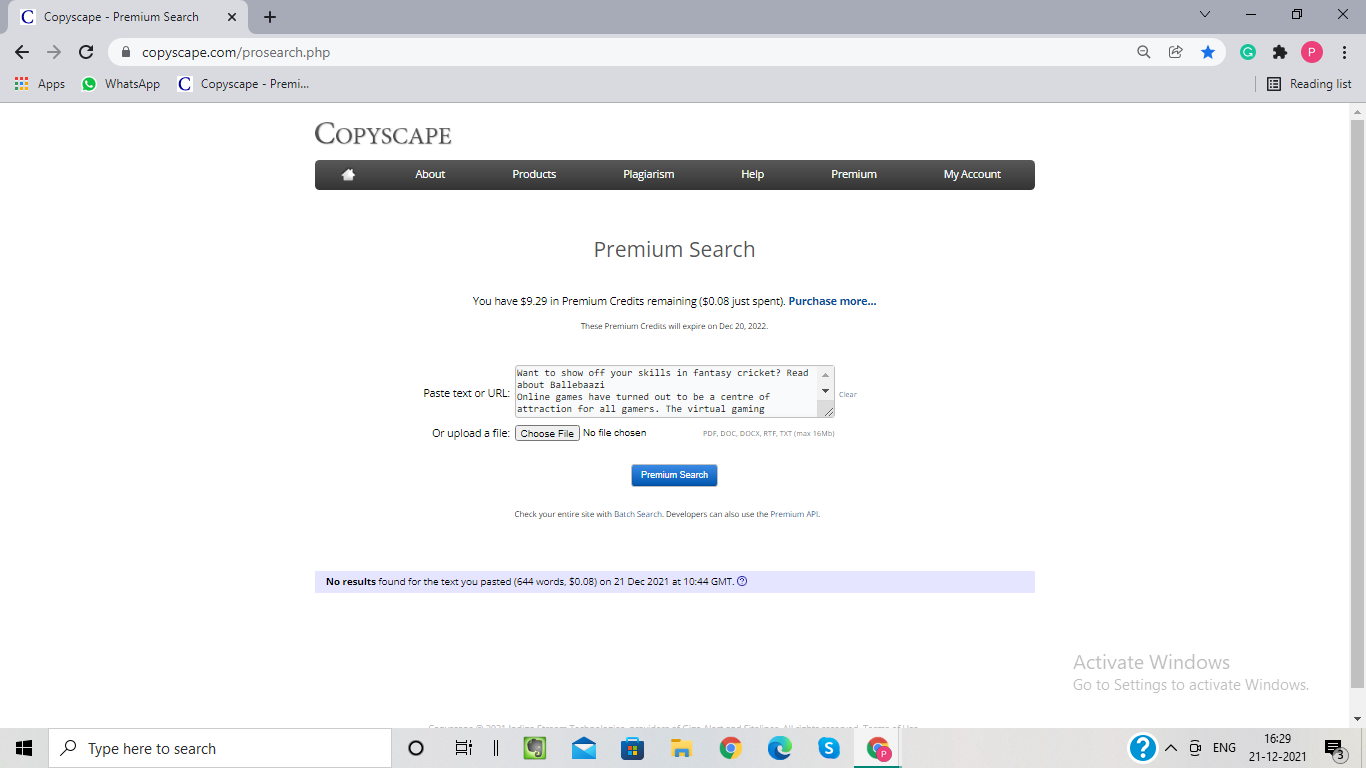Open the Help menu in navbar
The image size is (1366, 768).
753,174
